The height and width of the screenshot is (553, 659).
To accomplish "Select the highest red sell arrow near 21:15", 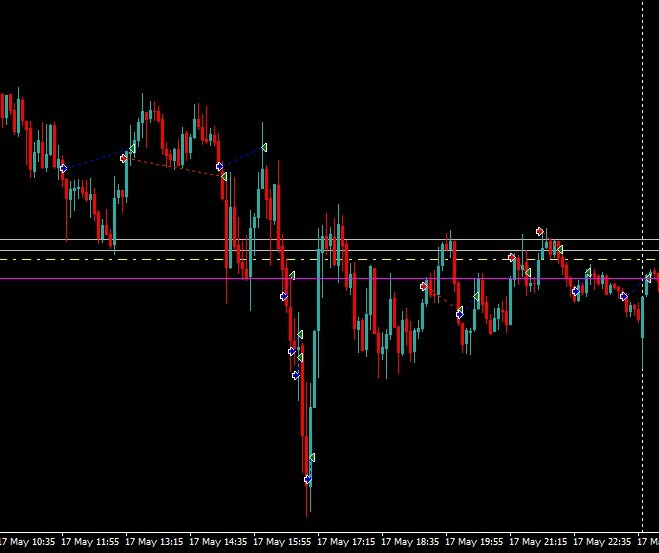I will [540, 231].
